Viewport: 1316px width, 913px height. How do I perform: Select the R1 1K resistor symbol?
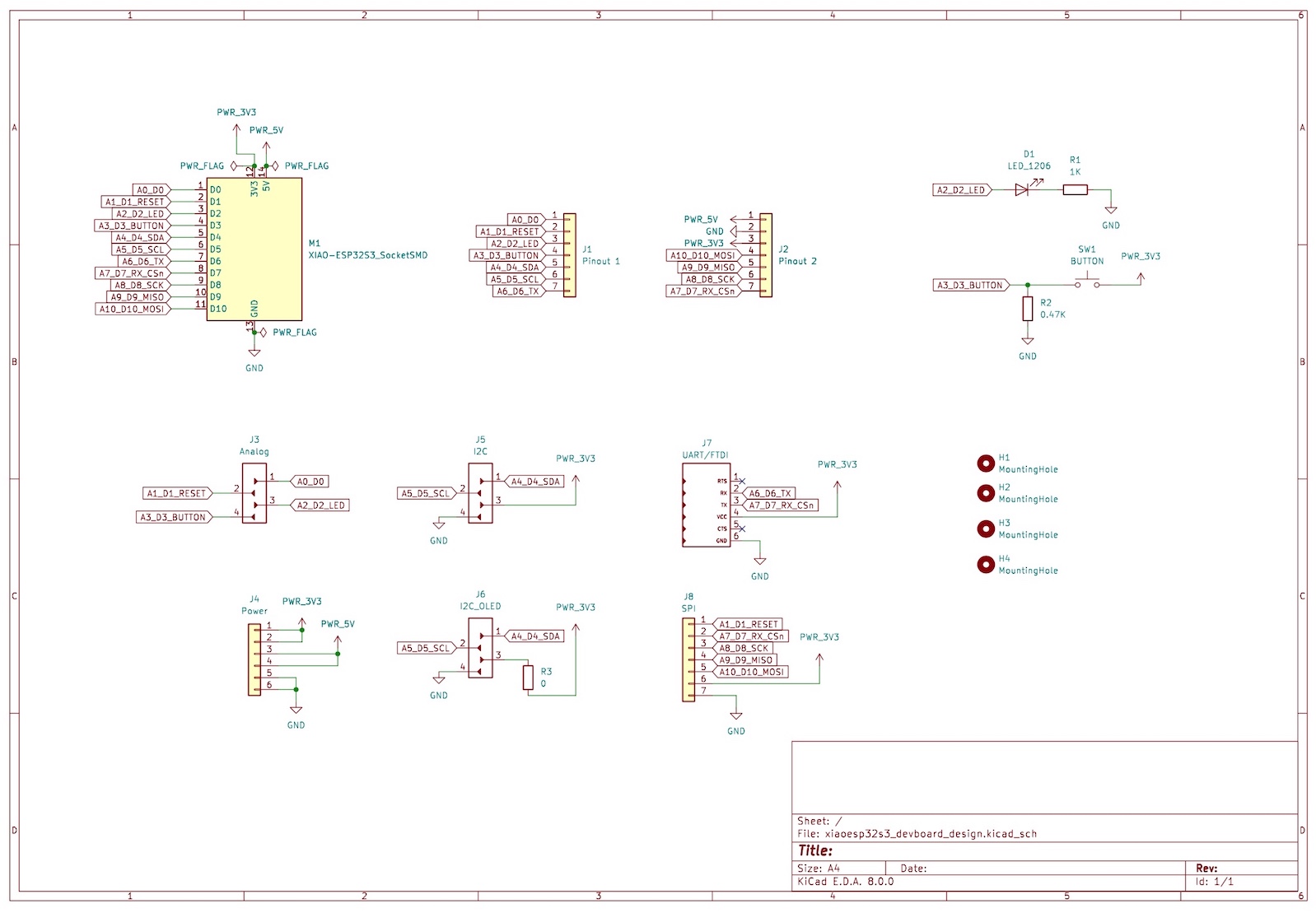click(1075, 189)
